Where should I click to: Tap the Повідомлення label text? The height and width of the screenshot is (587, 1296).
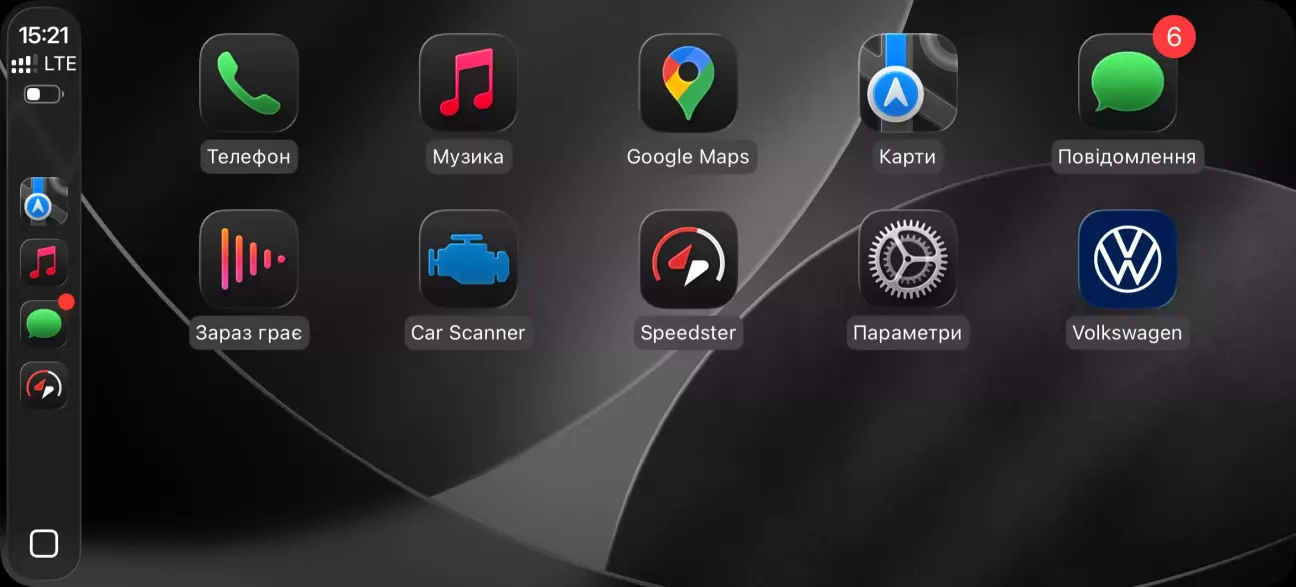(x=1127, y=157)
